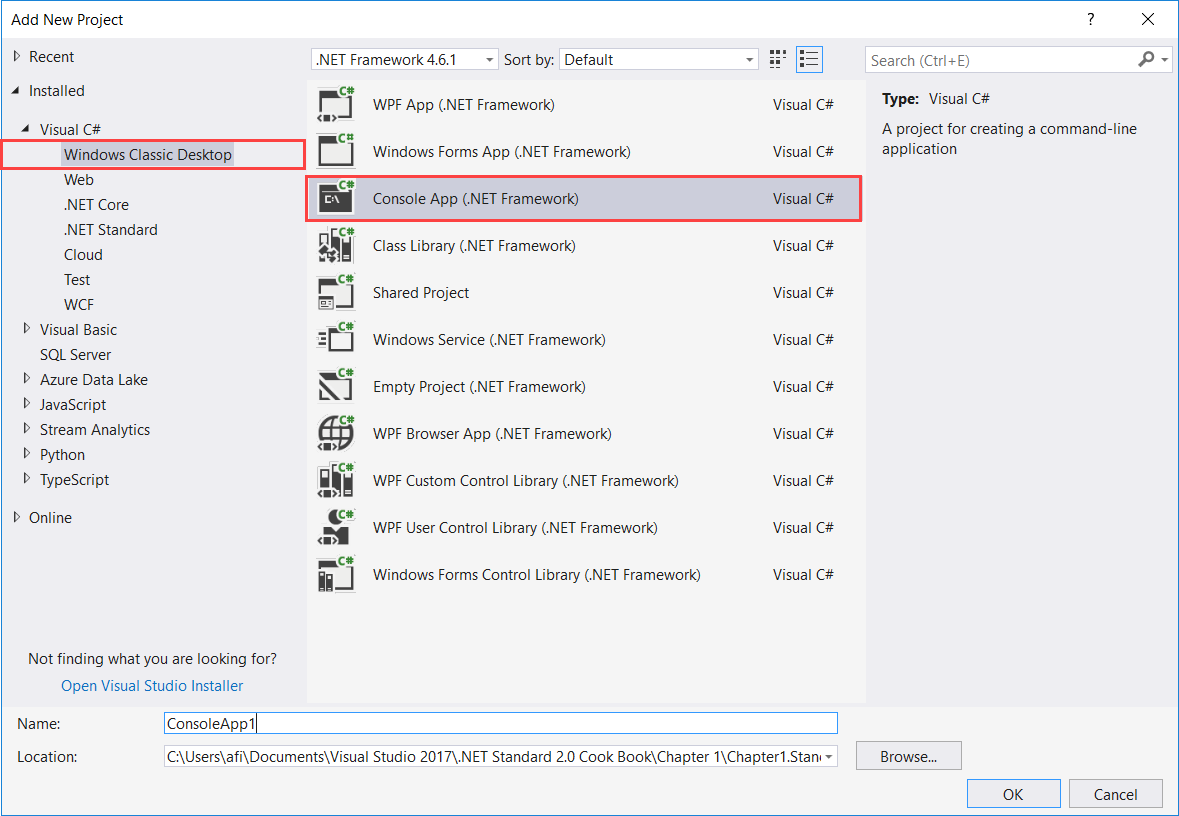Click the WPF Browser App globe icon

(x=335, y=433)
